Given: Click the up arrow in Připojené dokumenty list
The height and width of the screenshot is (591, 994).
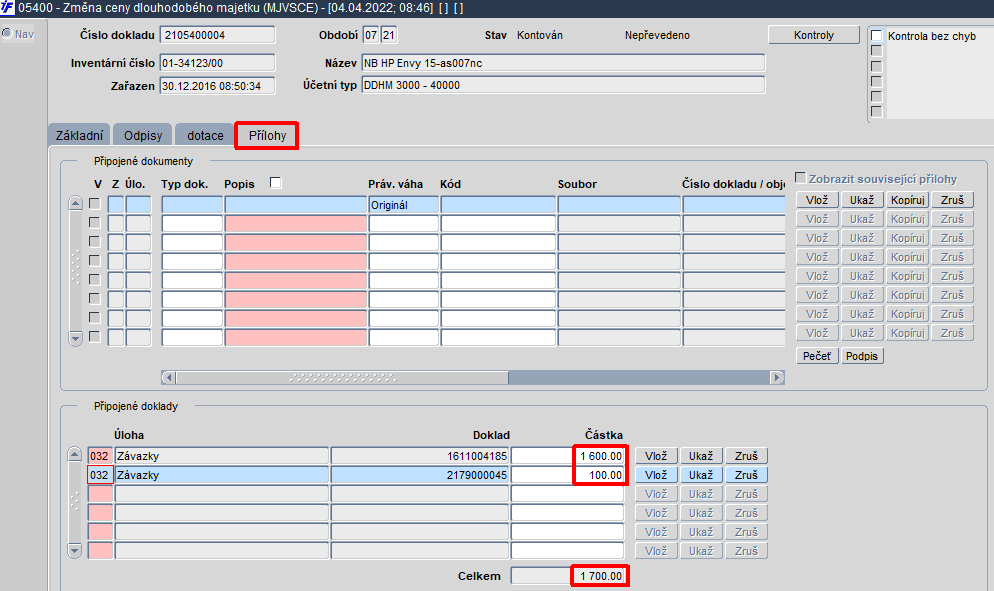Looking at the screenshot, I should coord(75,204).
